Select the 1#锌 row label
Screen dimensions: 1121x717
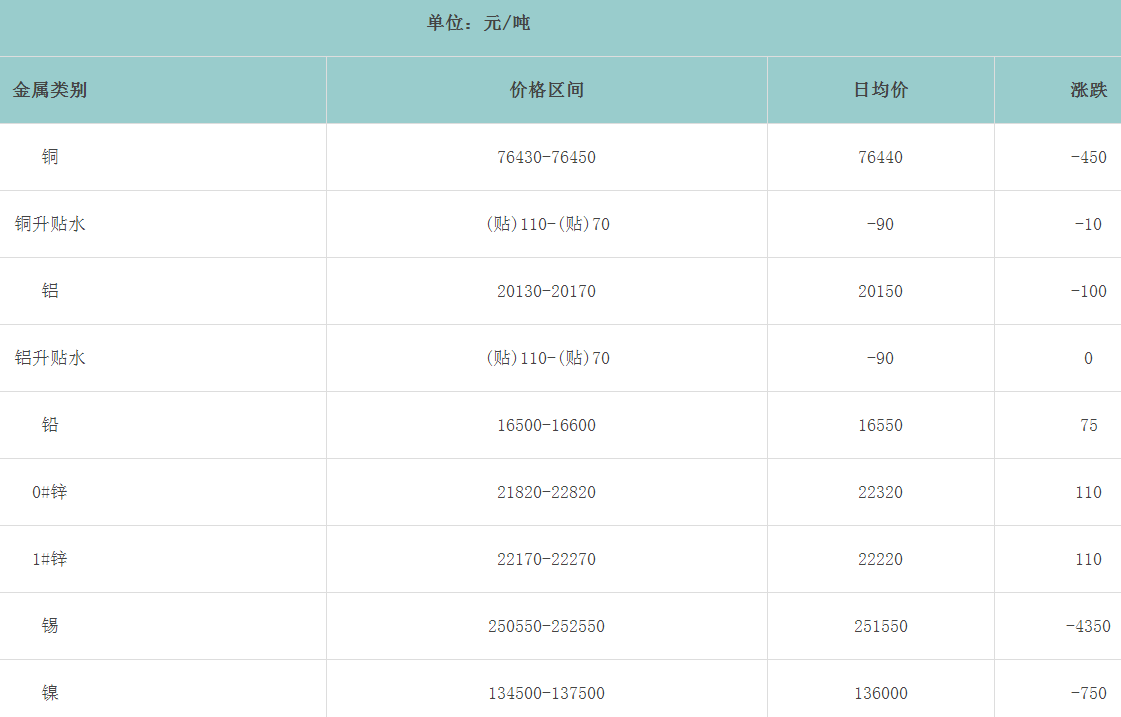tap(50, 559)
